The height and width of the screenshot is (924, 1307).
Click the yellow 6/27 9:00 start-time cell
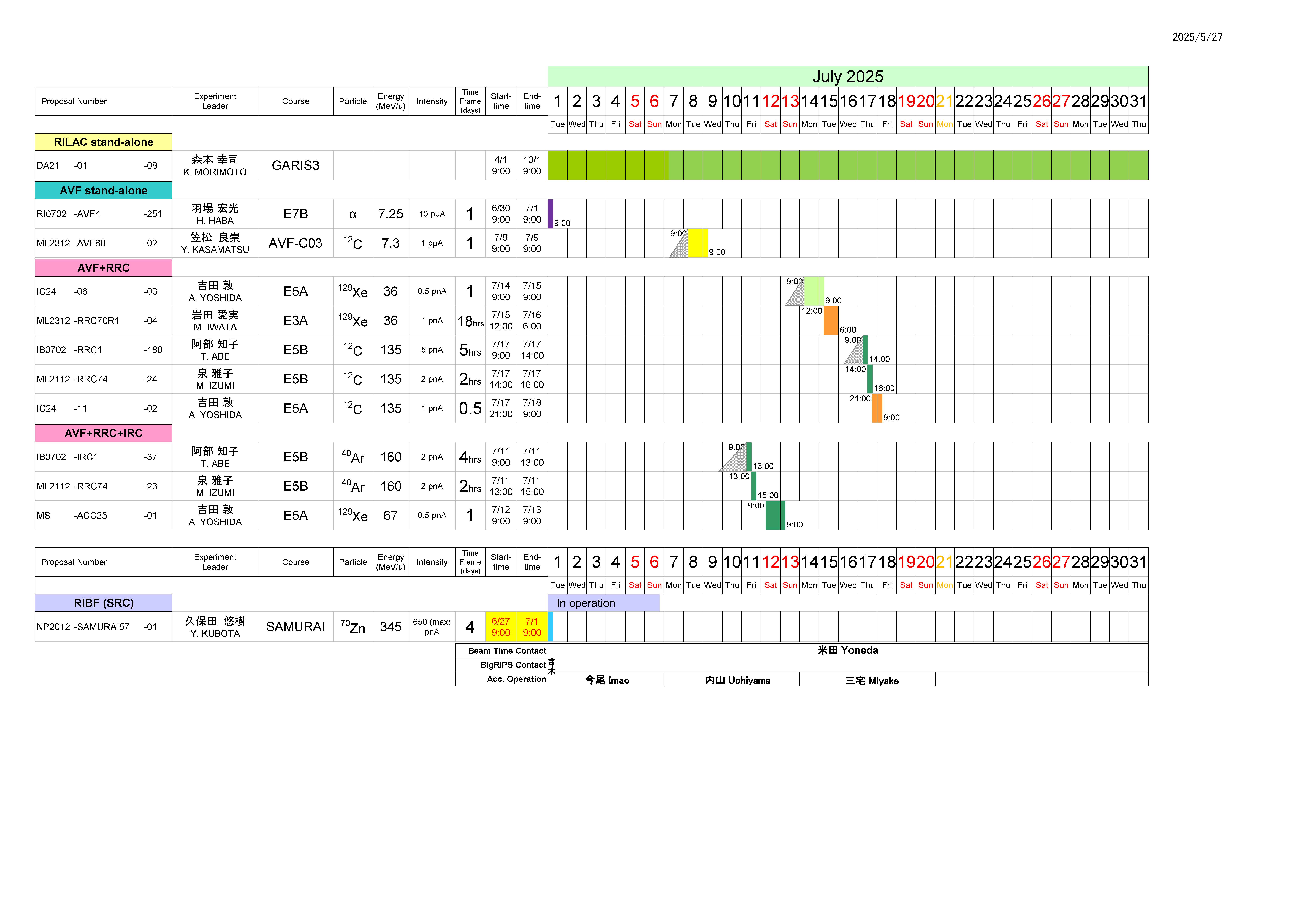tap(501, 627)
